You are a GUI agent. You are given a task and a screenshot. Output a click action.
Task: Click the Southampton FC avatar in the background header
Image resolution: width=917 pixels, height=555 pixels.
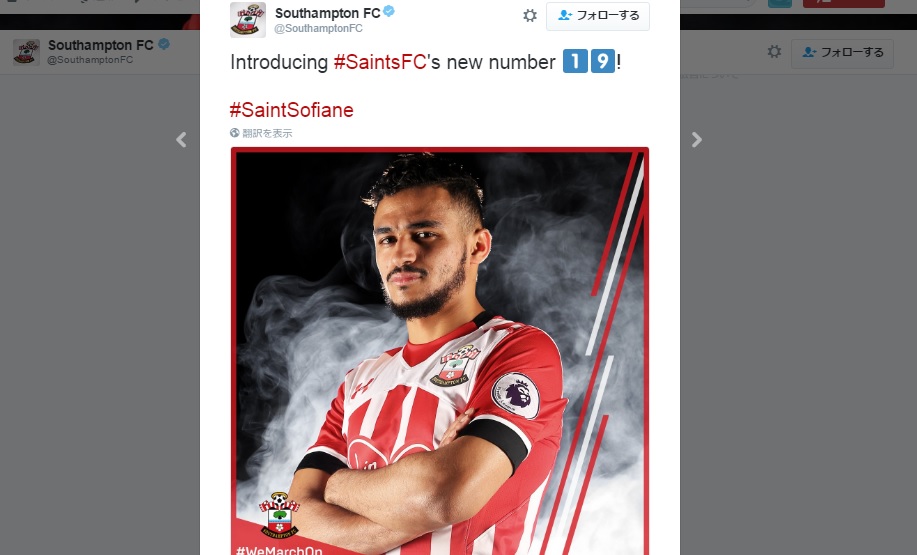click(x=26, y=52)
